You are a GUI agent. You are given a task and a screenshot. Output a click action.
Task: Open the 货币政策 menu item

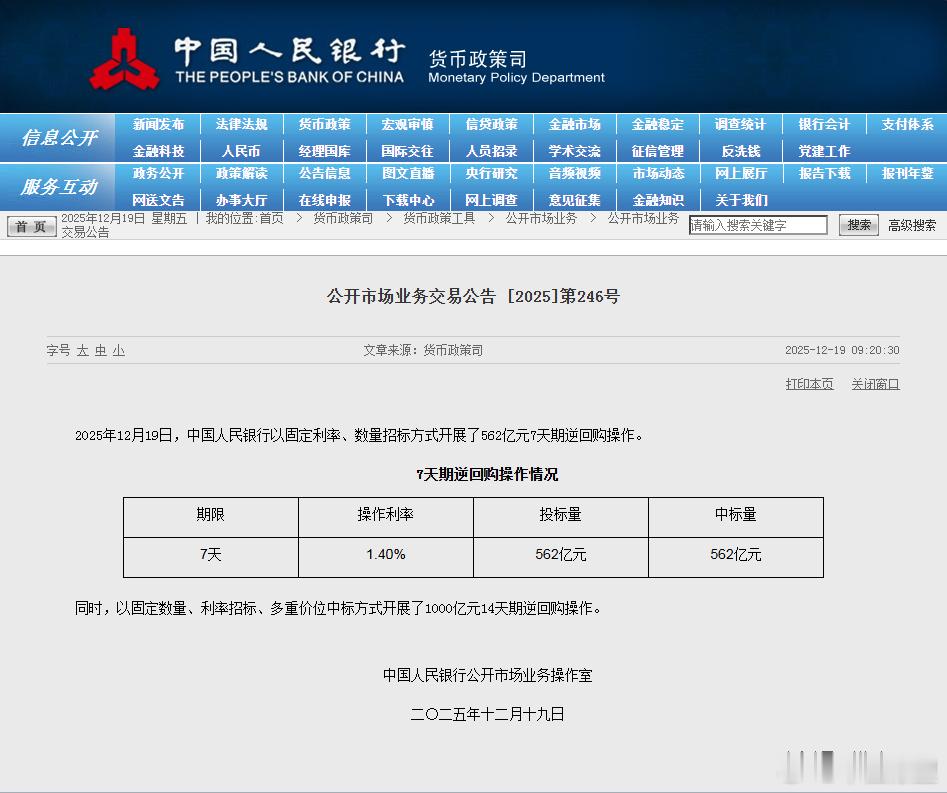(x=325, y=124)
